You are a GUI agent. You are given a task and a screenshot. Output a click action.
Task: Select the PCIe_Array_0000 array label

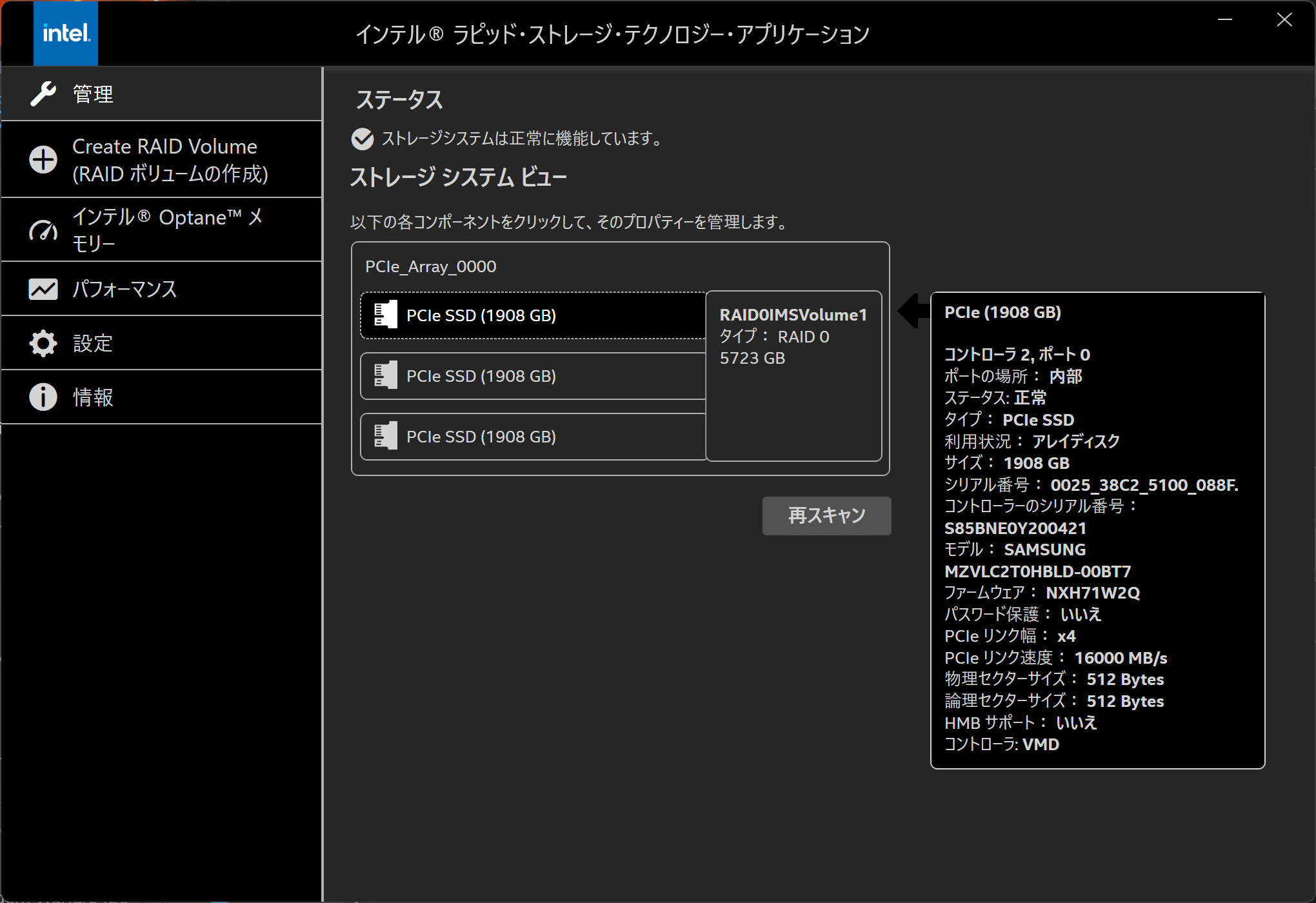pyautogui.click(x=430, y=266)
